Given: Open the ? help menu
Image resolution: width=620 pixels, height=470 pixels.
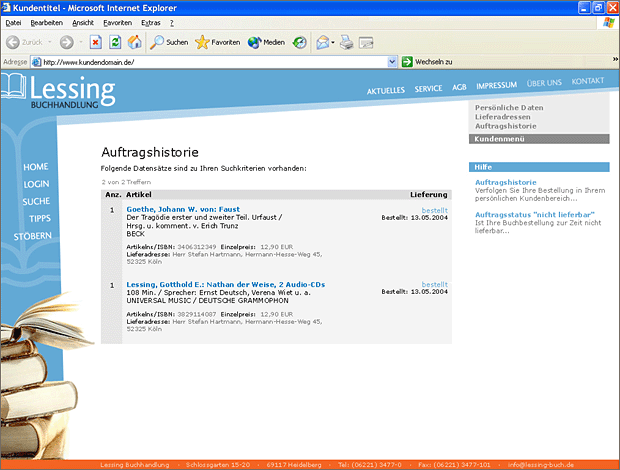Looking at the screenshot, I should pos(172,23).
